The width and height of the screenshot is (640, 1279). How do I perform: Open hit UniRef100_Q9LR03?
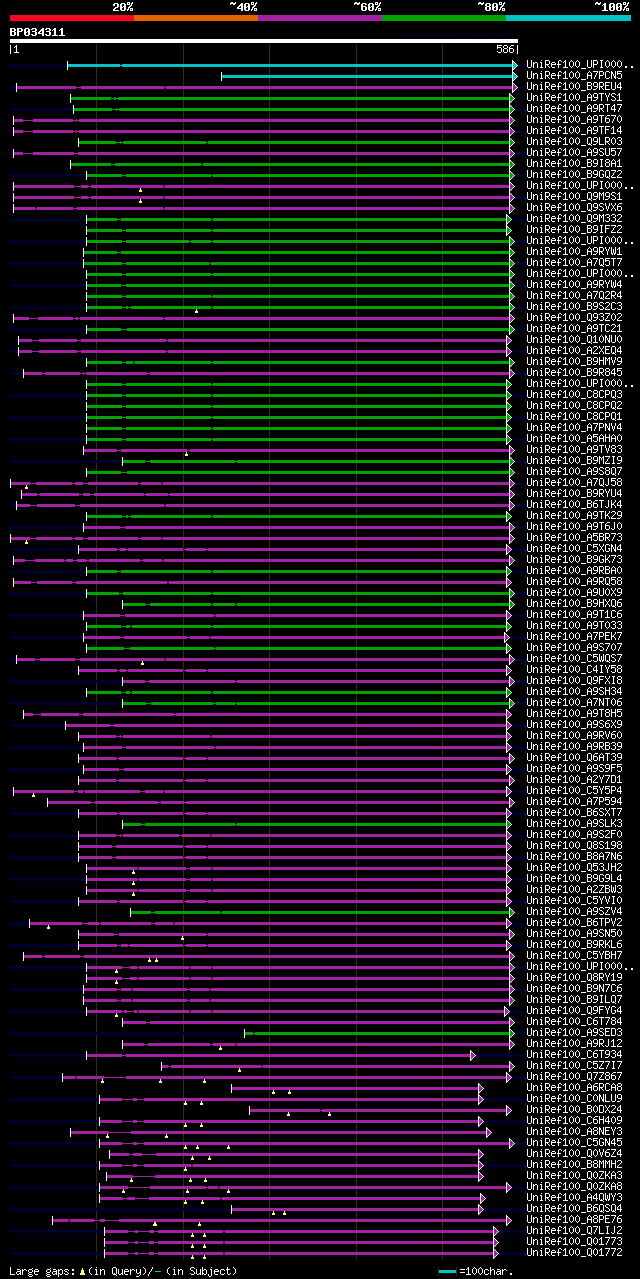pos(574,141)
